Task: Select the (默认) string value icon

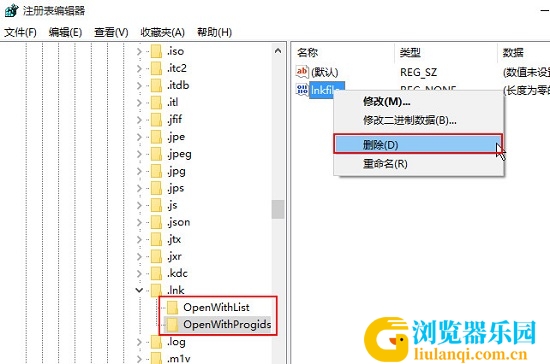Action: pos(302,72)
